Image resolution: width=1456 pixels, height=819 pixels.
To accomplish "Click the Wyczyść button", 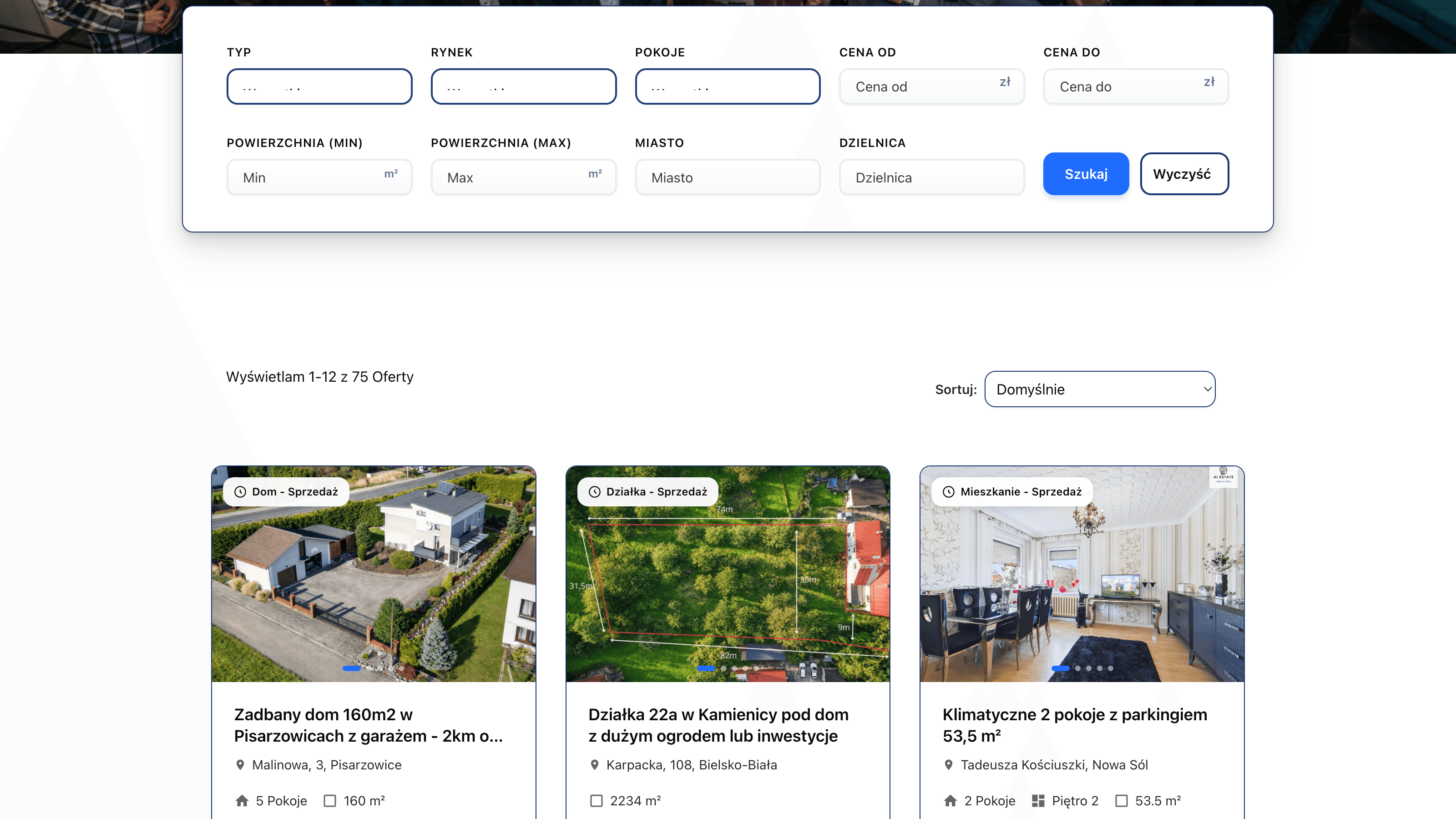I will click(1184, 174).
